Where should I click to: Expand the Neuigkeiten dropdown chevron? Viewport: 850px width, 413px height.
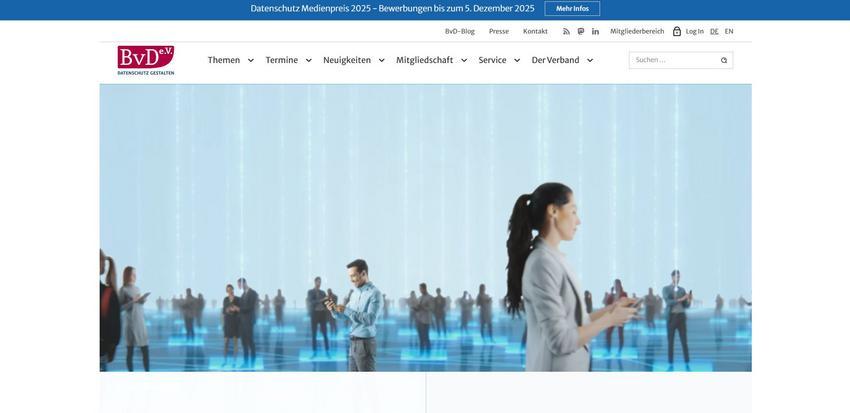click(x=382, y=60)
